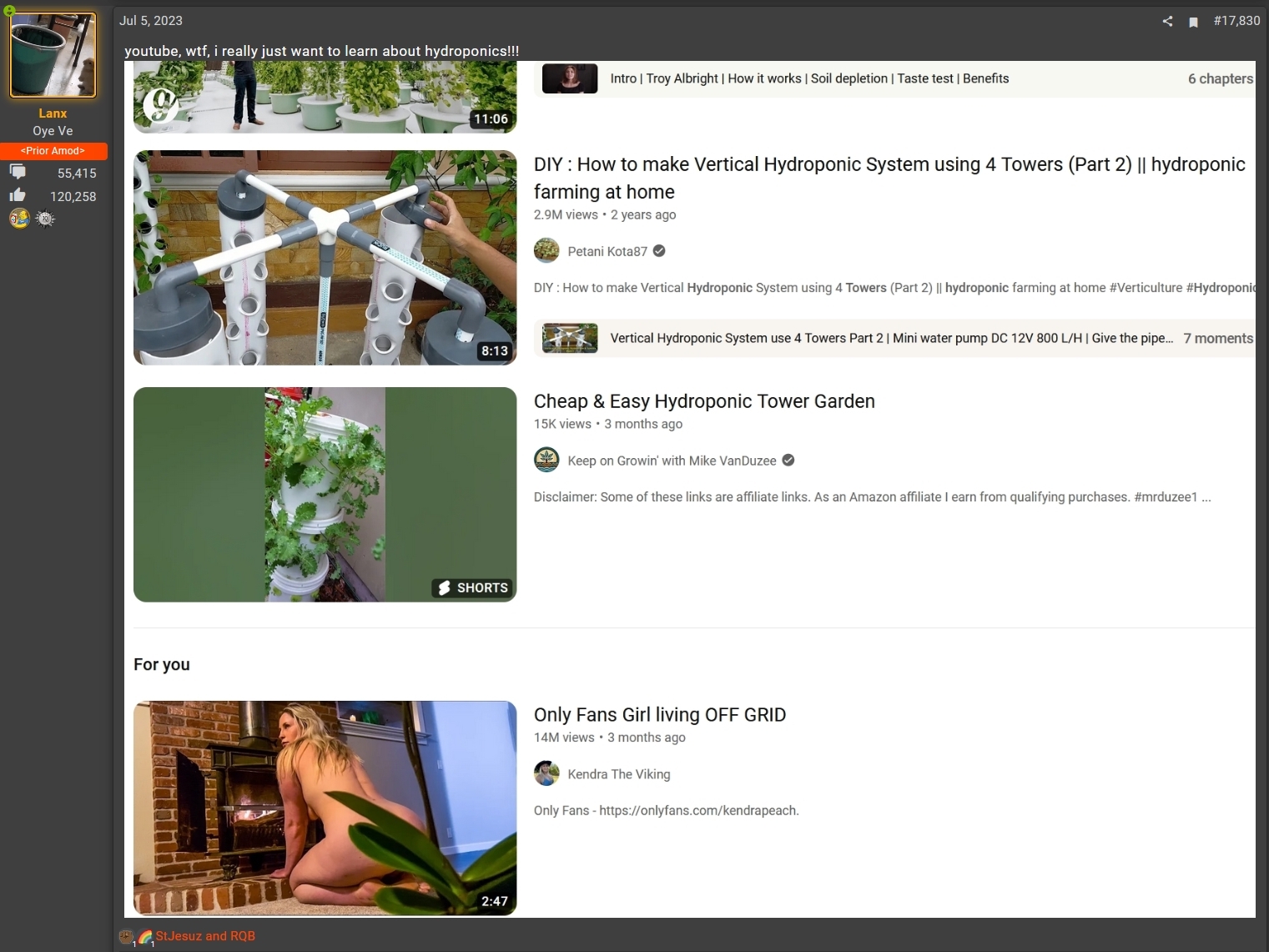Click the reaction emoji icons below the post
This screenshot has width=1269, height=952.
pyautogui.click(x=136, y=937)
